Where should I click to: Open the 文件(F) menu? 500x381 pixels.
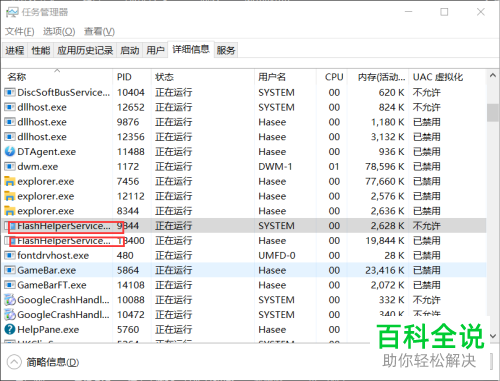(20, 32)
